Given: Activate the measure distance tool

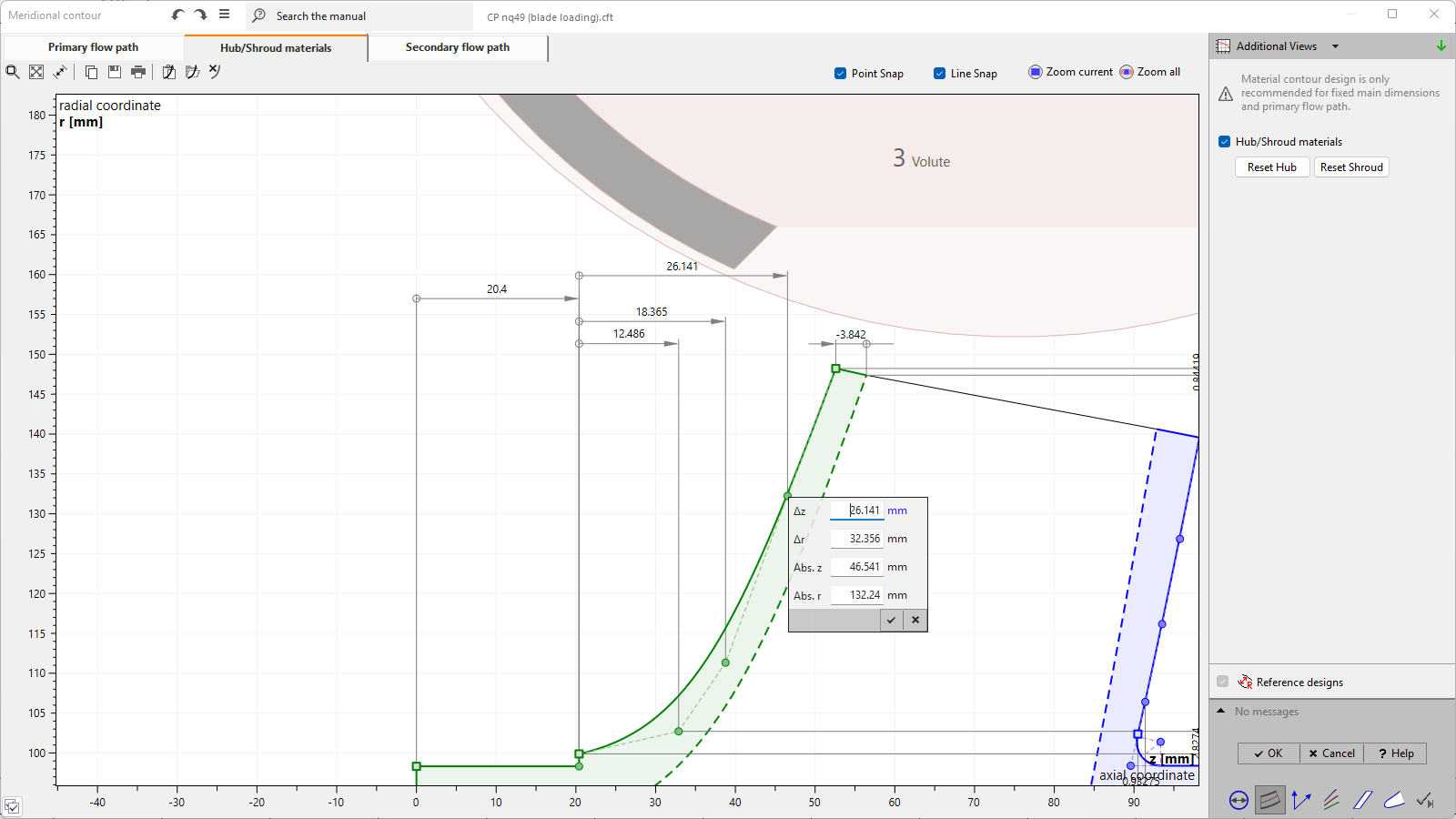Looking at the screenshot, I should tap(60, 72).
